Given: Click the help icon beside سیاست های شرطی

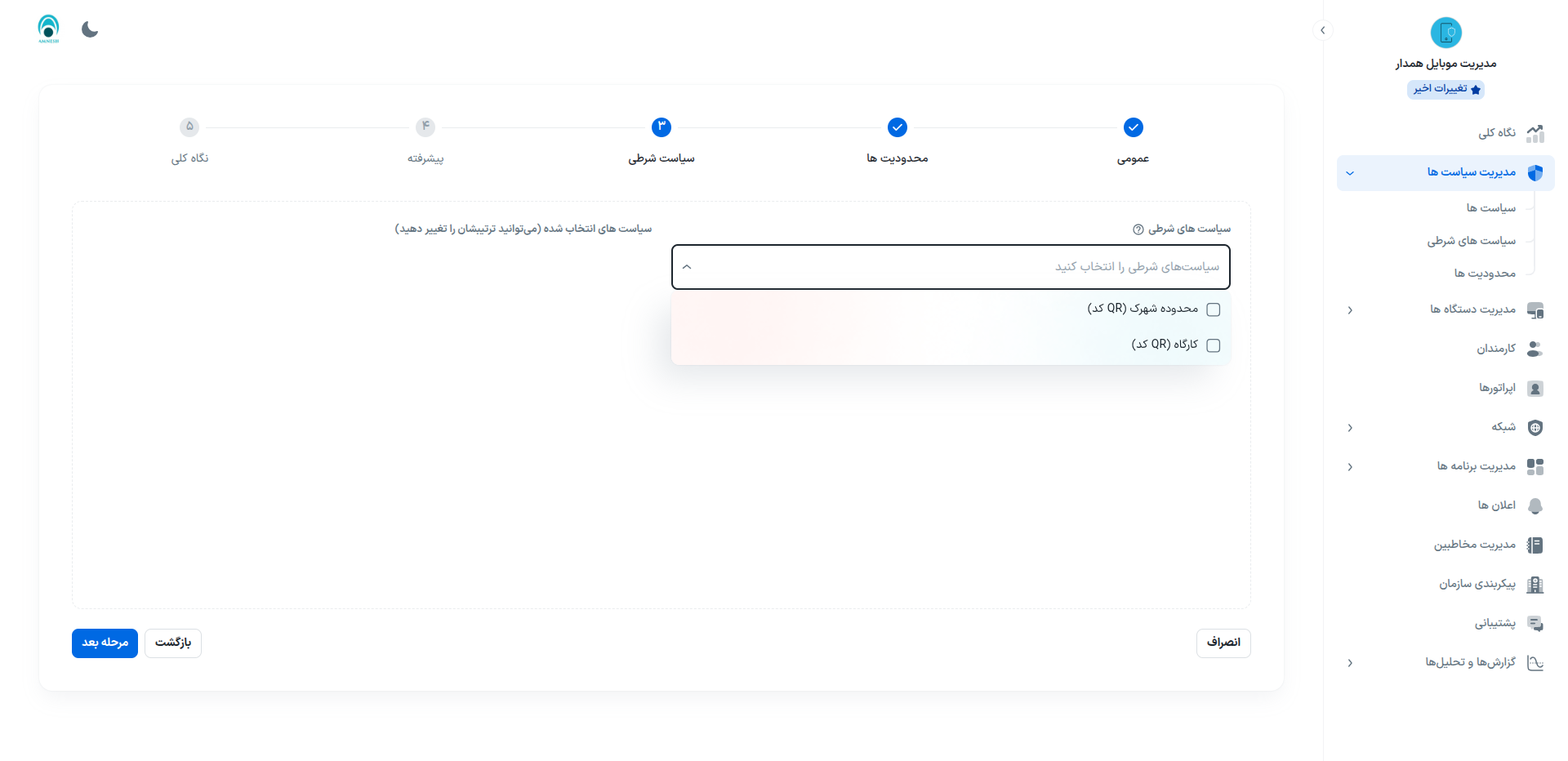Looking at the screenshot, I should tap(1138, 229).
